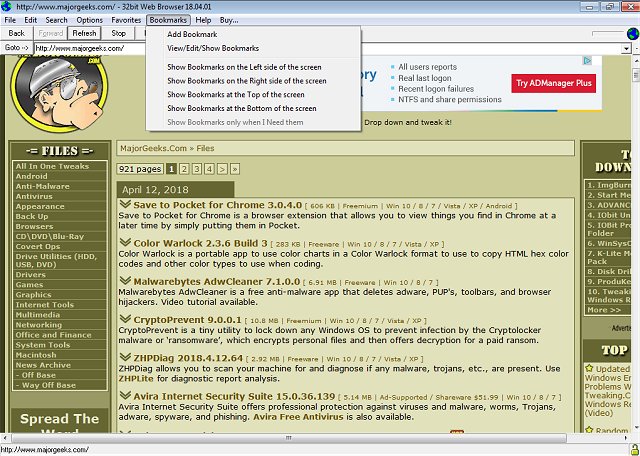Open the Search menu
640x456 pixels.
pyautogui.click(x=56, y=20)
